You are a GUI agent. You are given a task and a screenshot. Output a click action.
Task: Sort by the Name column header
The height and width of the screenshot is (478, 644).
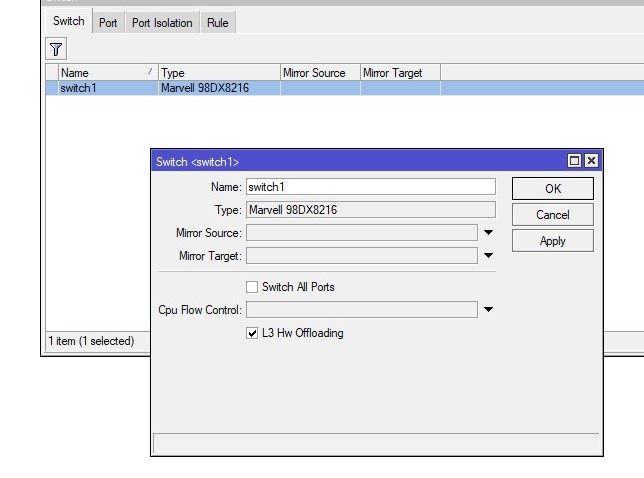[x=108, y=73]
